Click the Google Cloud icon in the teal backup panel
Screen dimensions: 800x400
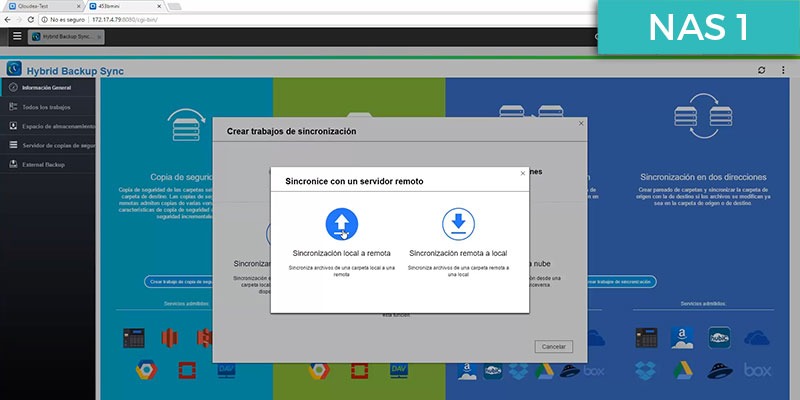coord(146,370)
